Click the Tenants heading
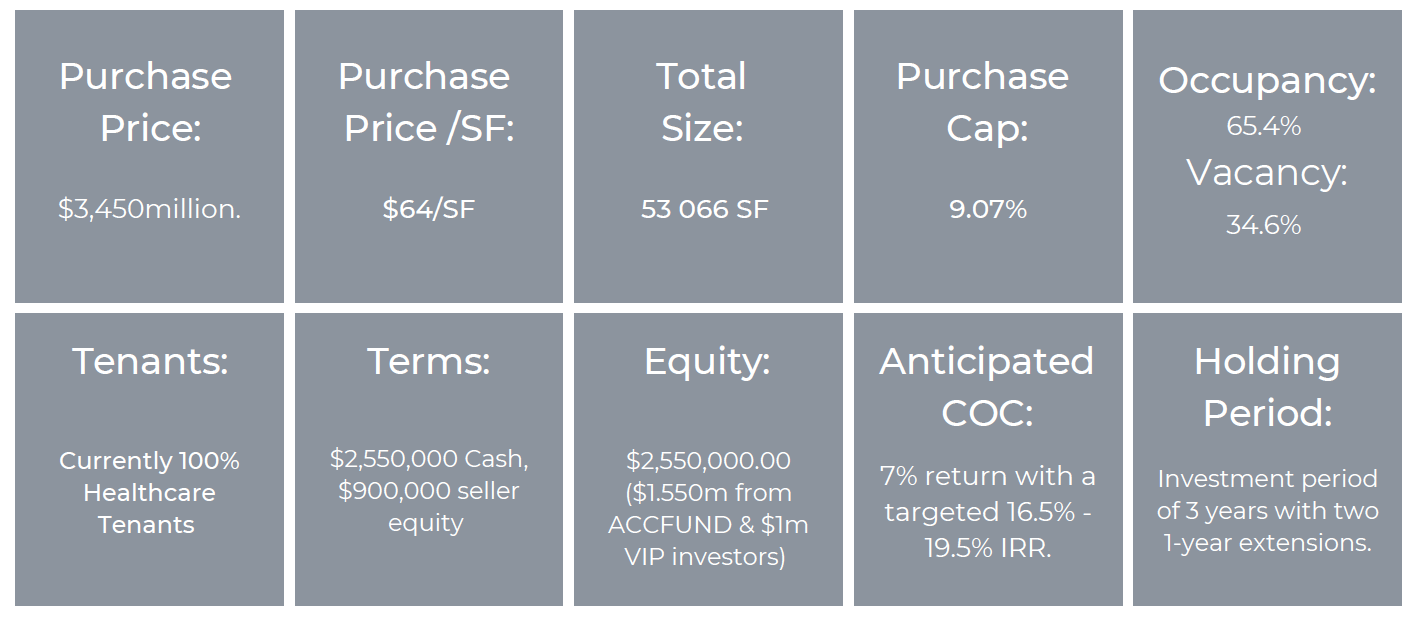 click(150, 360)
